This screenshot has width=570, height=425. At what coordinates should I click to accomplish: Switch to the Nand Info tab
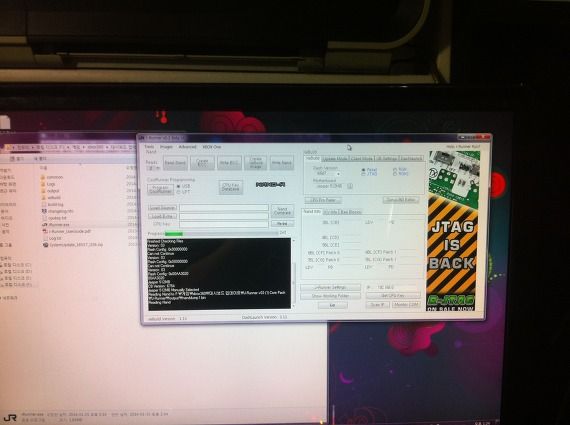tap(312, 212)
